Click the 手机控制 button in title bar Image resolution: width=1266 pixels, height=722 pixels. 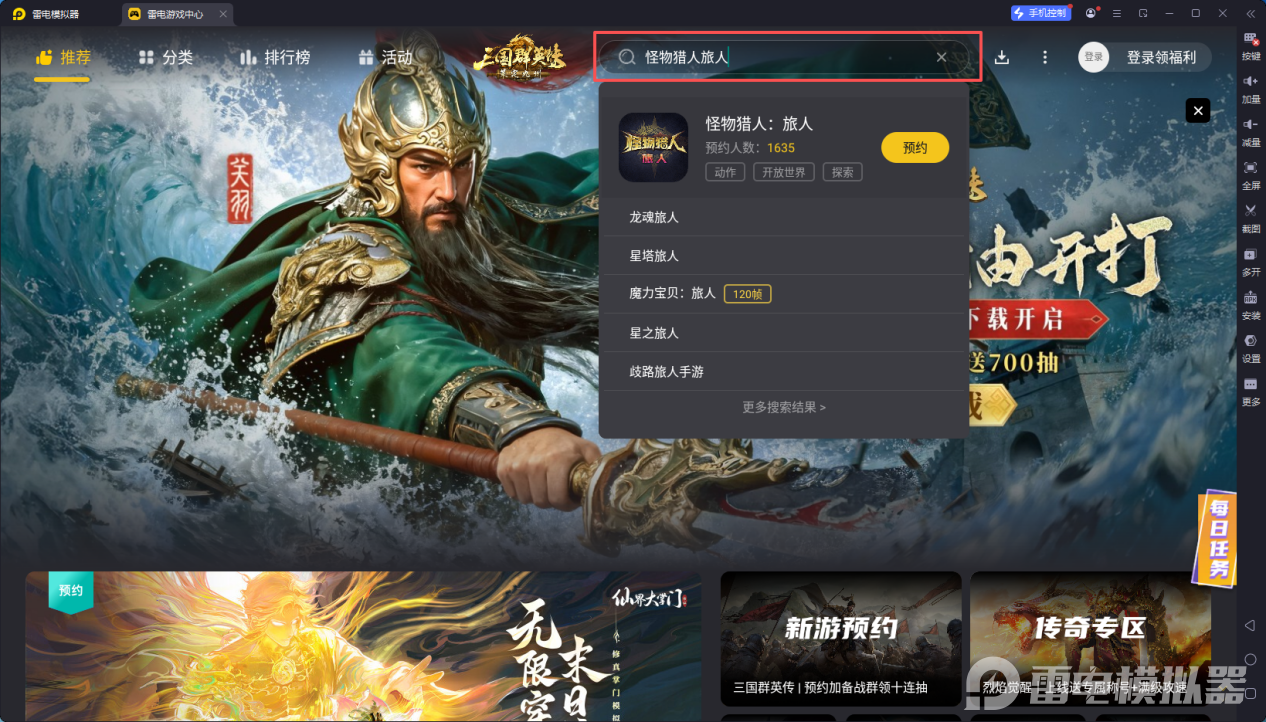[x=1040, y=13]
